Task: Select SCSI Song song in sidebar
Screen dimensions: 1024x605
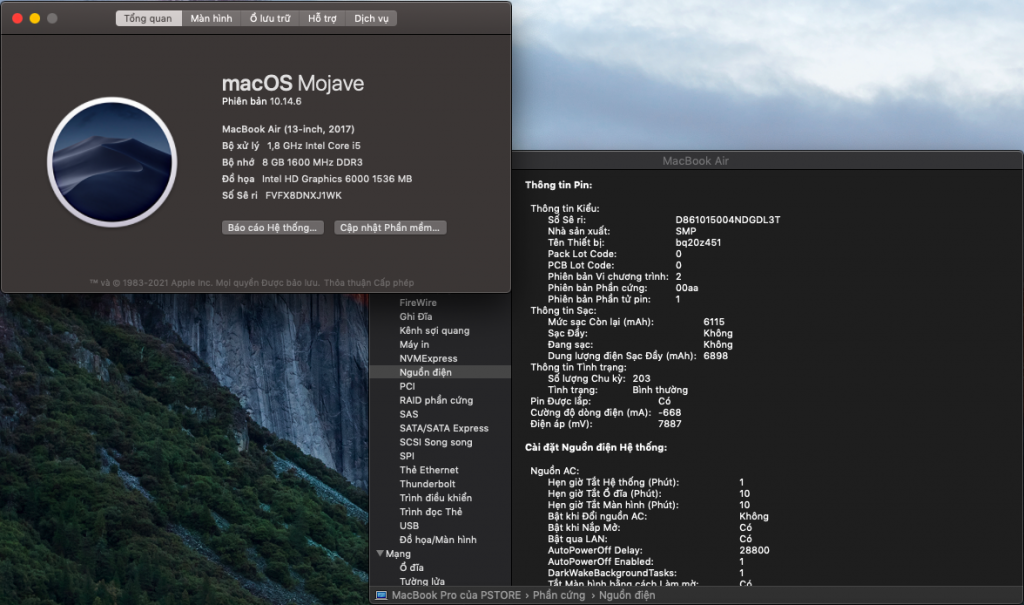Action: [436, 442]
